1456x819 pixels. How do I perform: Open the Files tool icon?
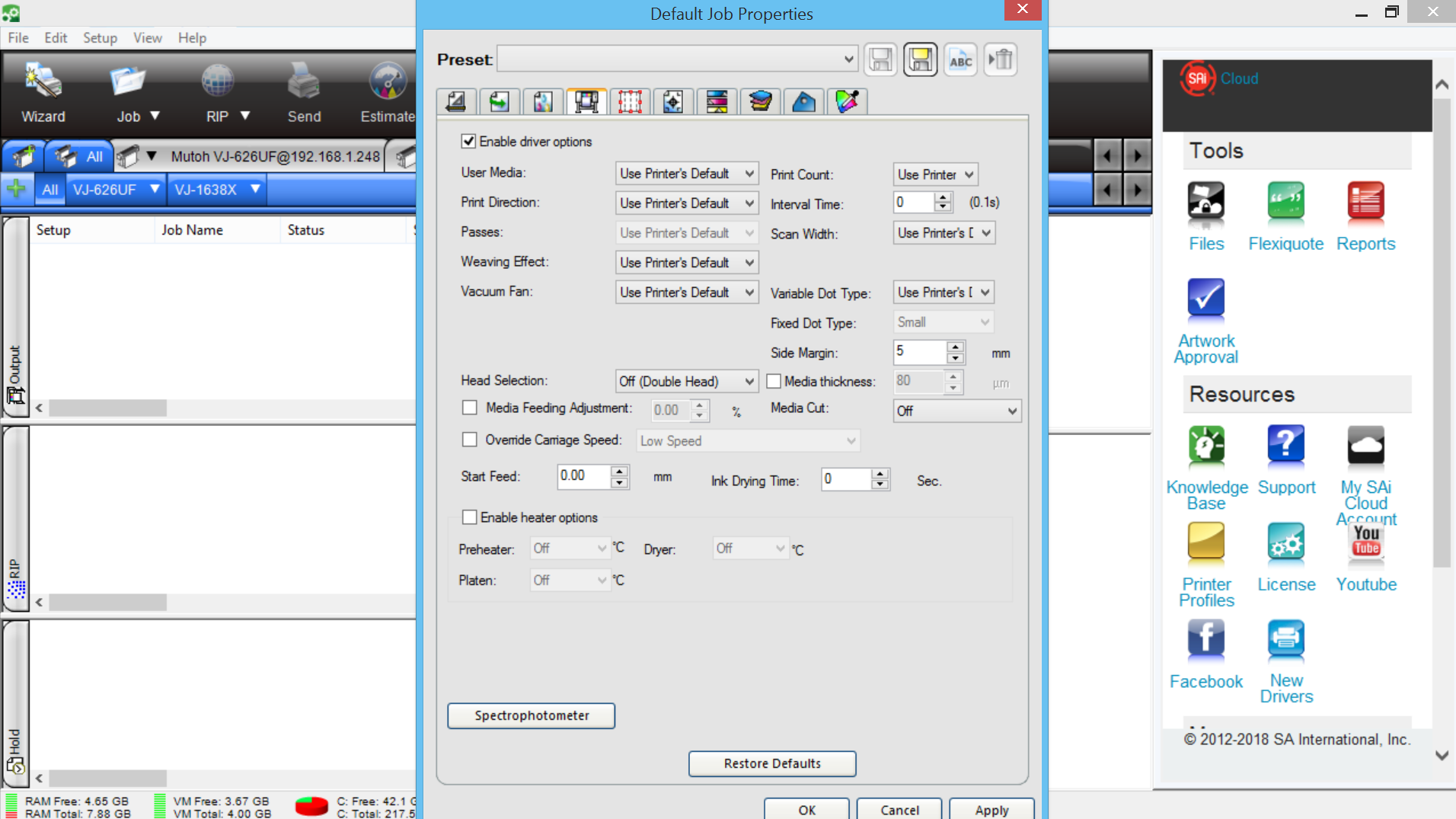pyautogui.click(x=1206, y=203)
